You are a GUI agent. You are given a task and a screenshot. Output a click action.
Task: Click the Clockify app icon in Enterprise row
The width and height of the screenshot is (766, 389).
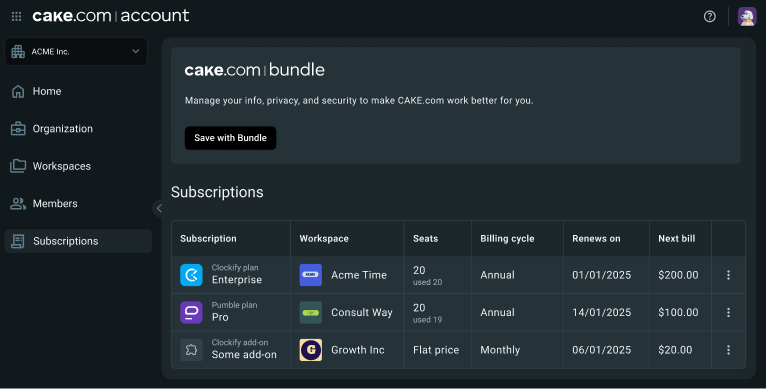(x=191, y=275)
